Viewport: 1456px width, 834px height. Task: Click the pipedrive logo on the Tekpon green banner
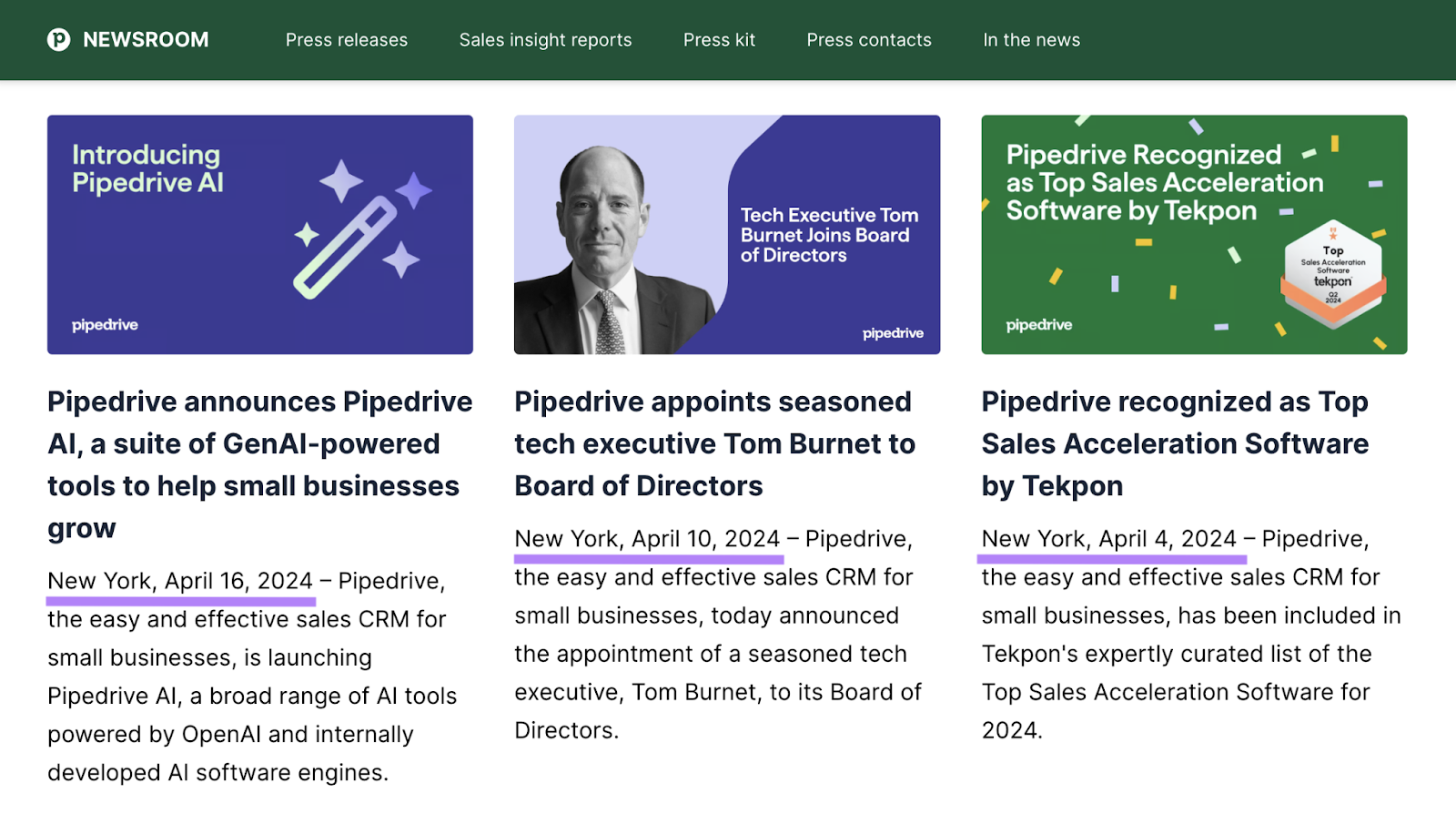pyautogui.click(x=1037, y=324)
